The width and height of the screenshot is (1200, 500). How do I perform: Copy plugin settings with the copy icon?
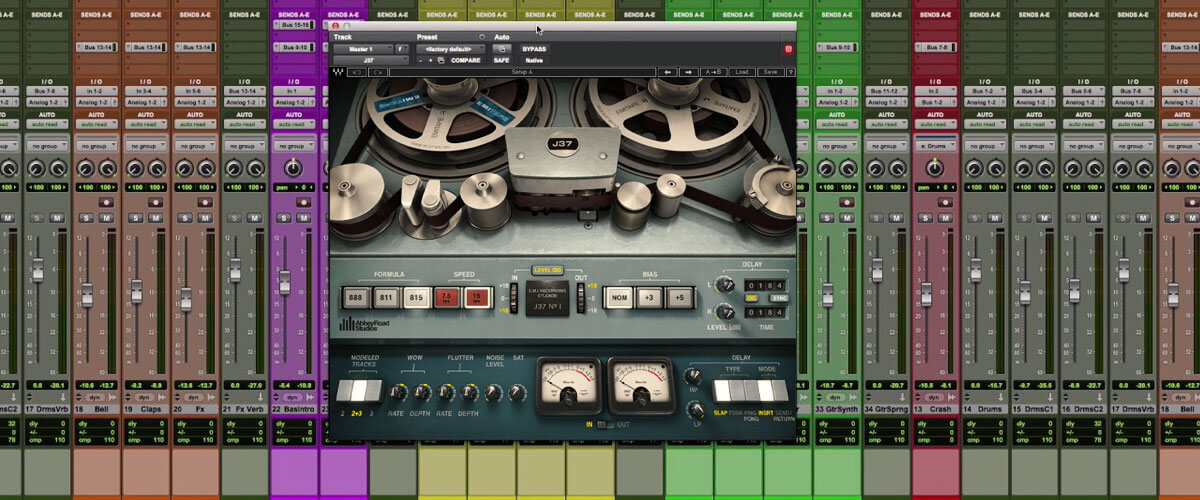(441, 60)
